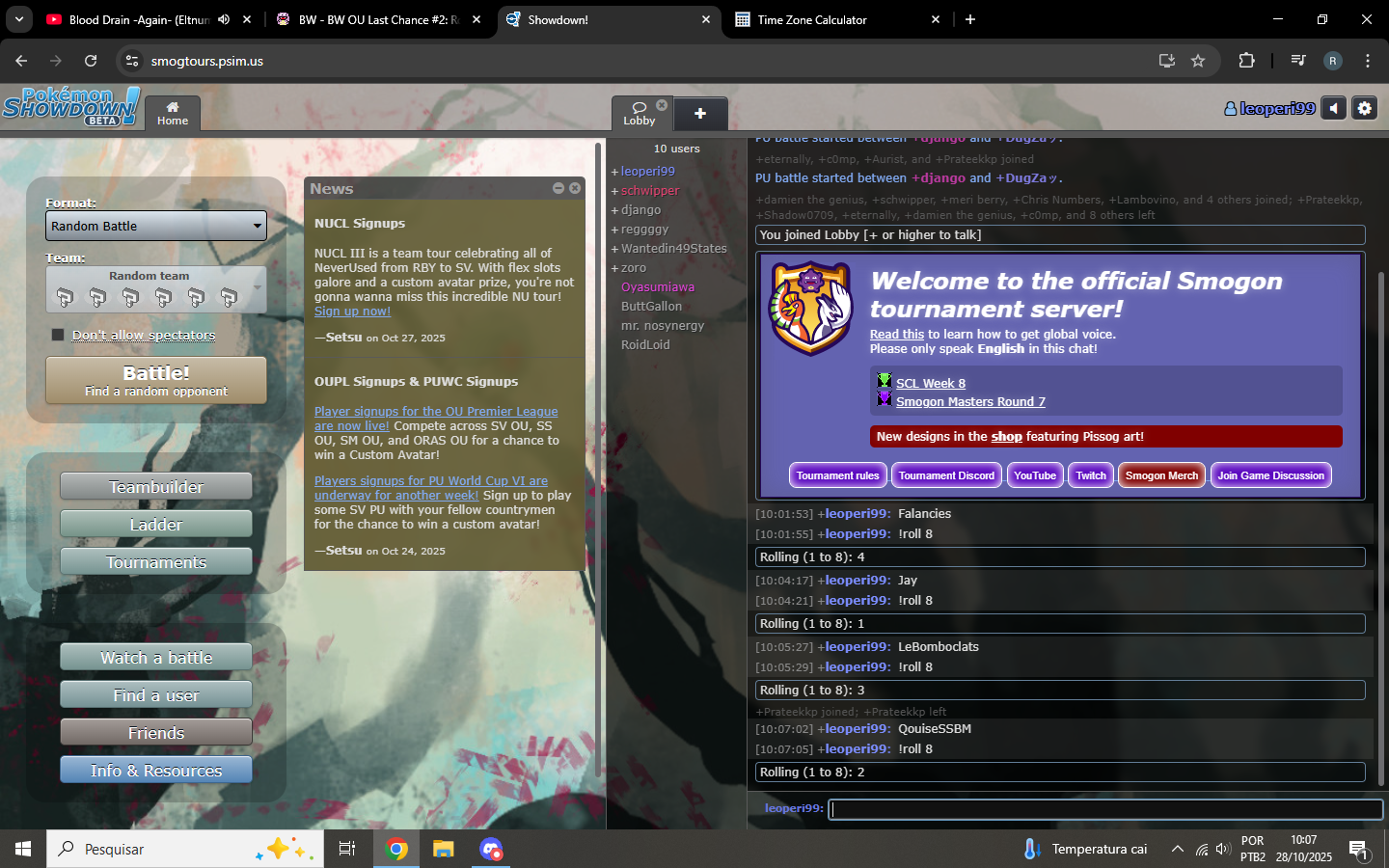
Task: Open the Teambuilder
Action: click(x=156, y=487)
